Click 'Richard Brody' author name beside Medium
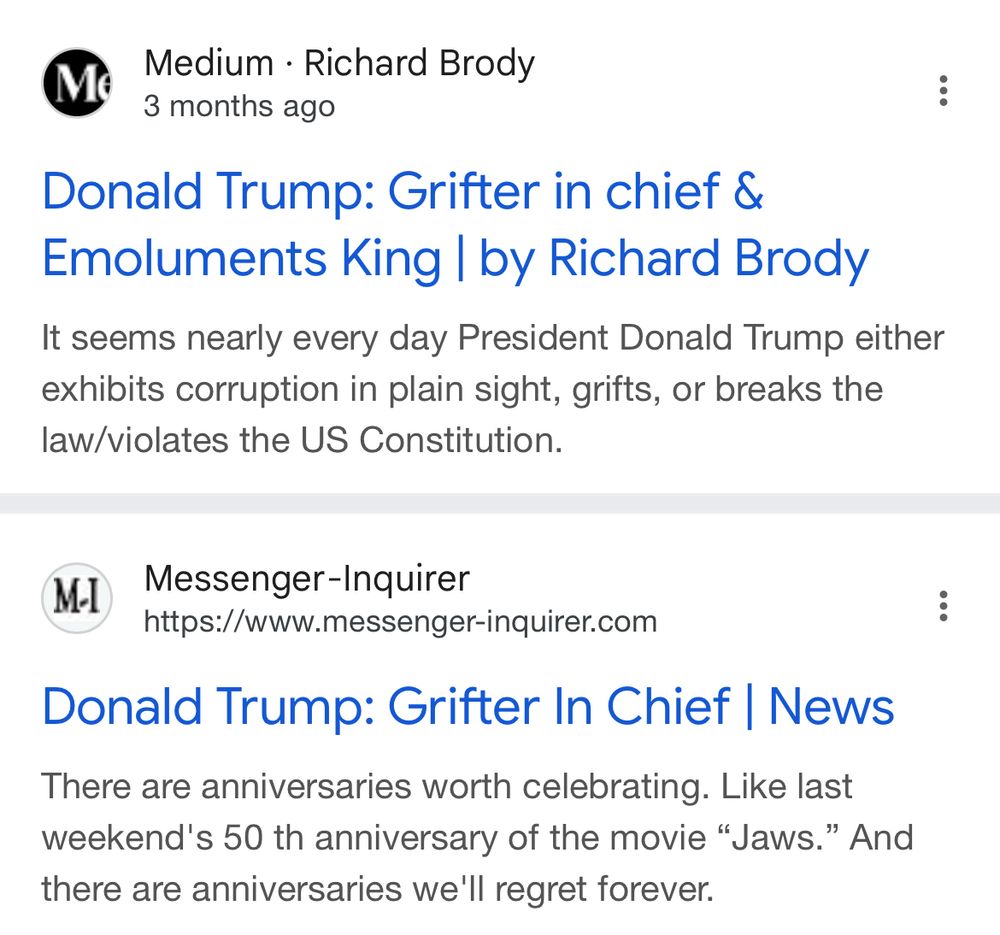Screen dimensions: 1000x935 419,63
